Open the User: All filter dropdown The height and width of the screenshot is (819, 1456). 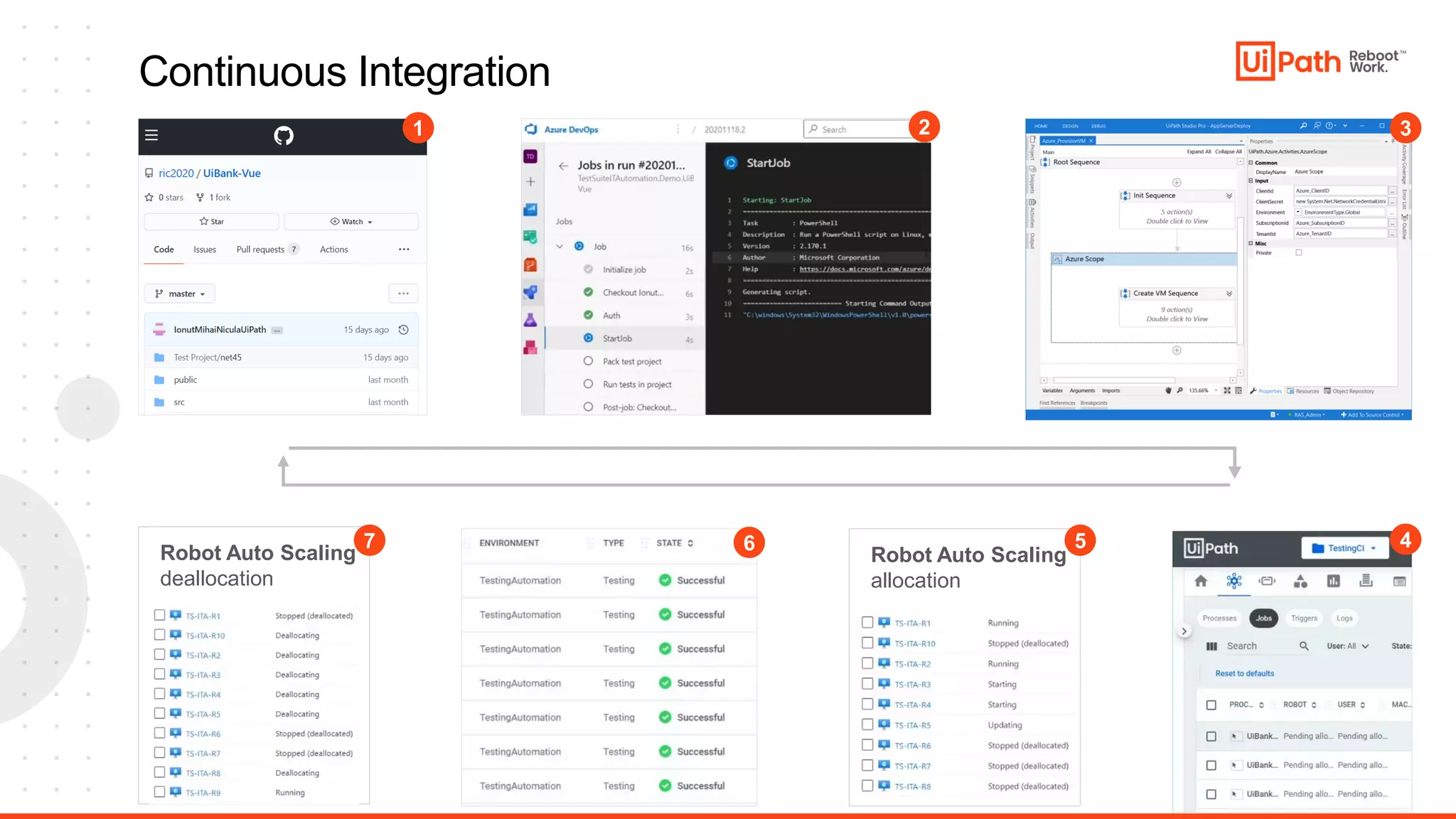(x=1347, y=646)
